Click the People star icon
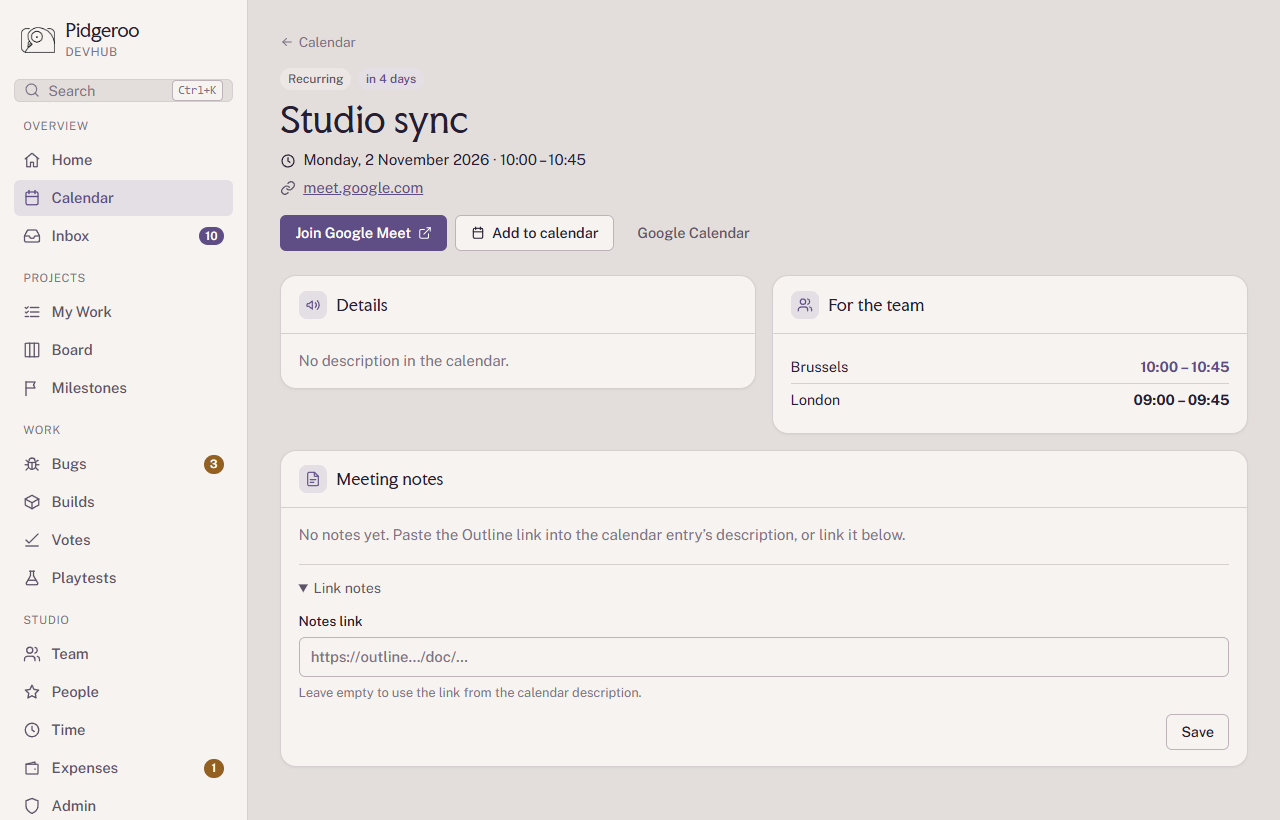 (x=32, y=692)
